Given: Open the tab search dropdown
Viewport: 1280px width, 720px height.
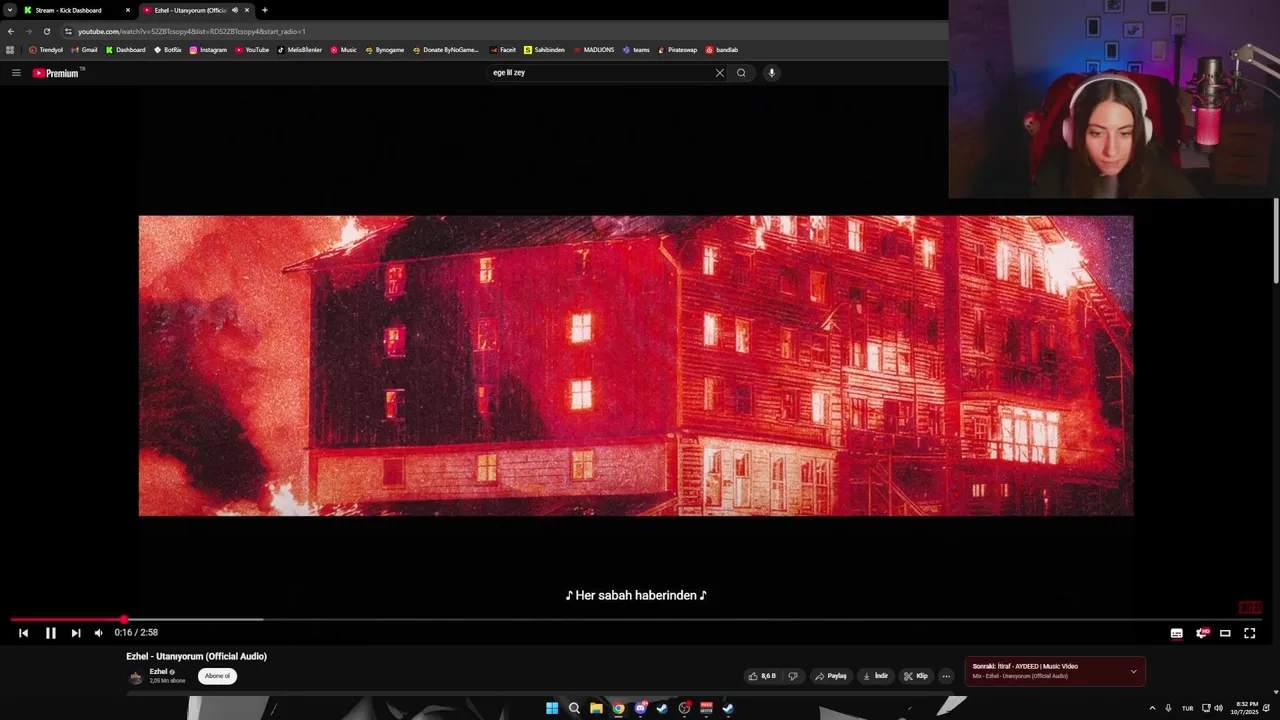Looking at the screenshot, I should 9,10.
